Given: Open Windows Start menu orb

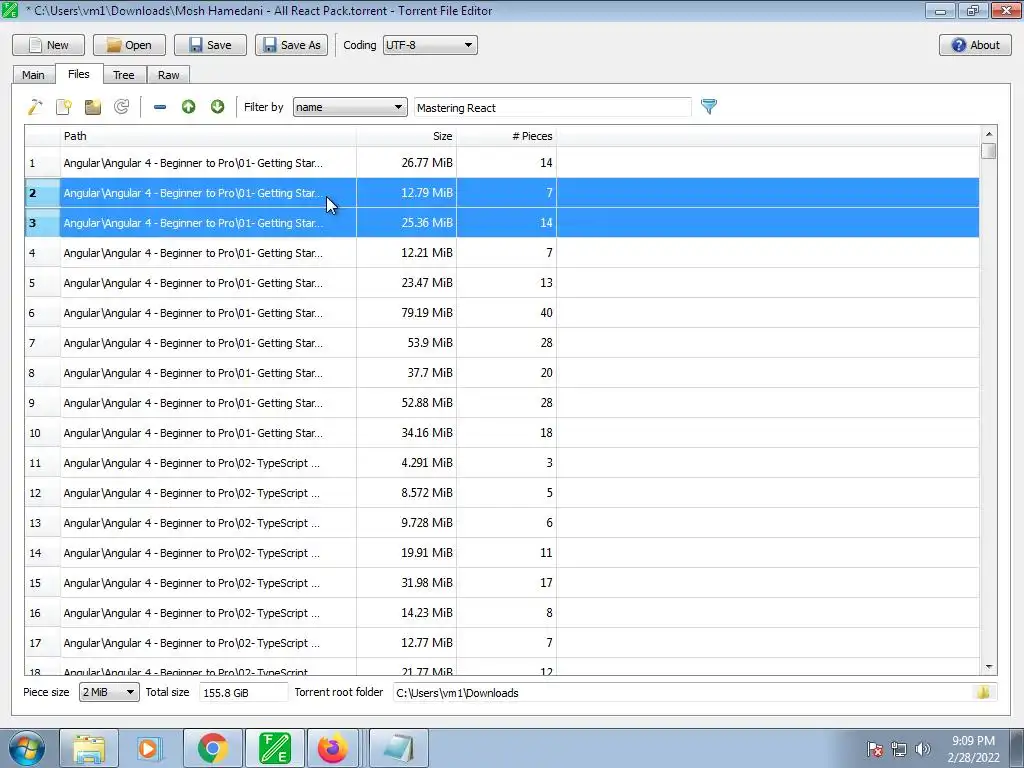Looking at the screenshot, I should point(27,748).
